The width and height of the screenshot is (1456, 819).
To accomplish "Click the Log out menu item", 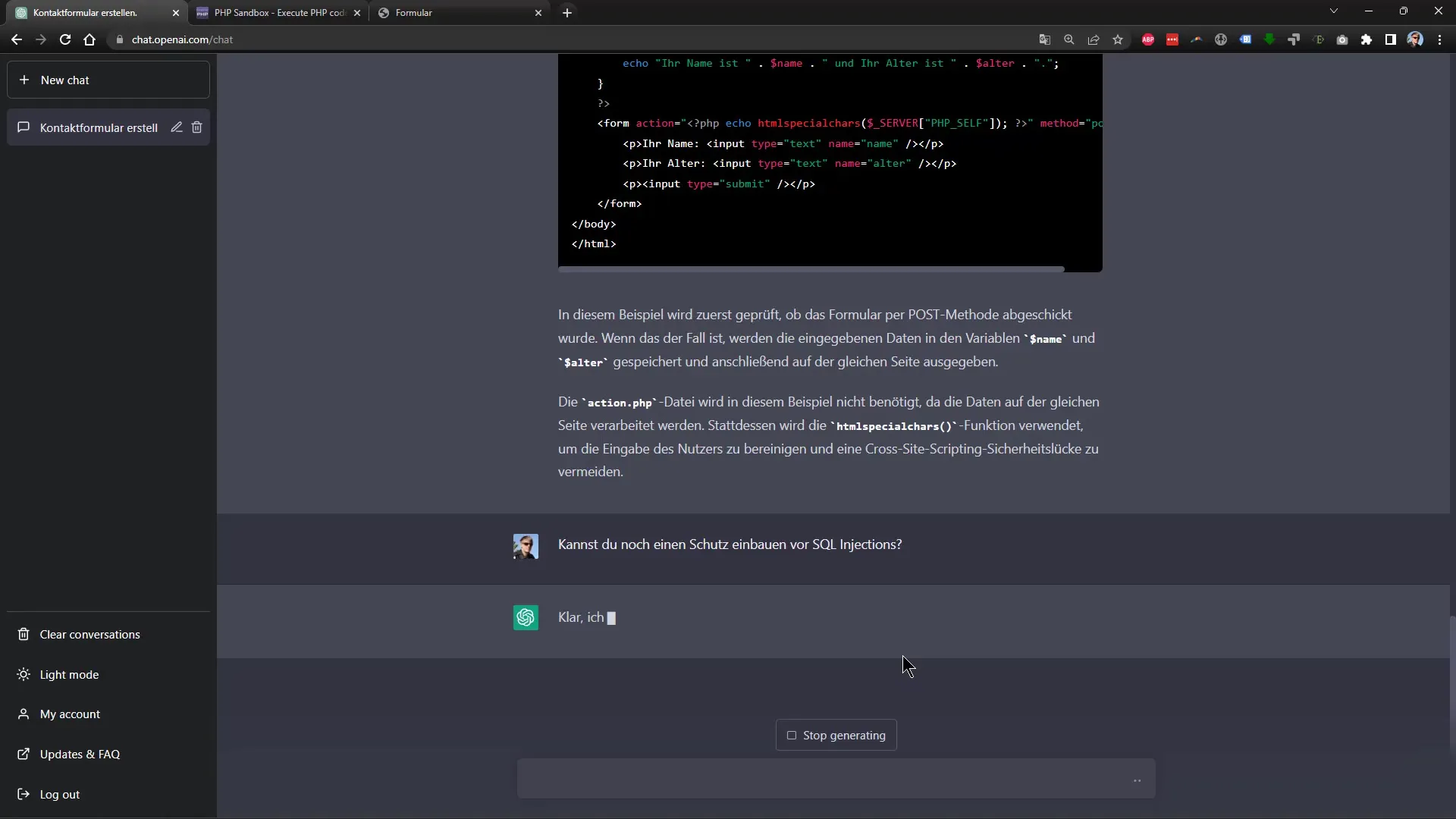I will (59, 795).
